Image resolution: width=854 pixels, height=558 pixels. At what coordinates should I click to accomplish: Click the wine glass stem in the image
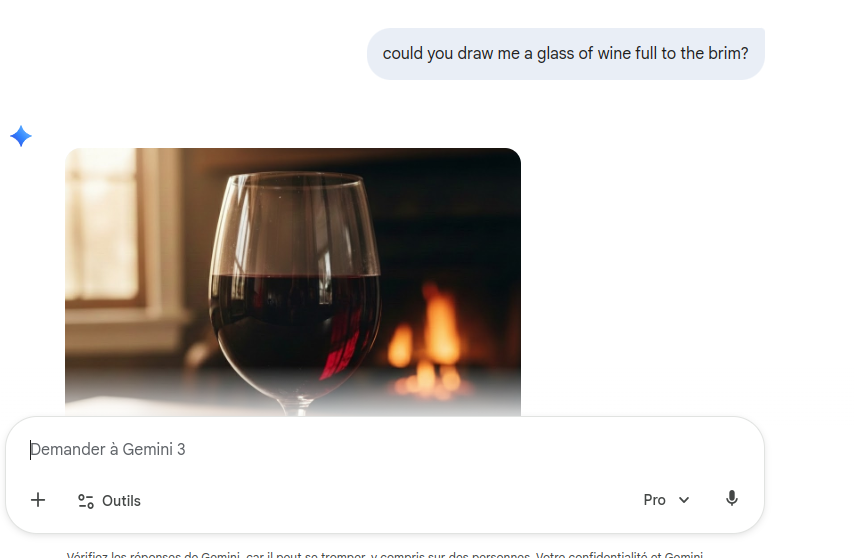pyautogui.click(x=296, y=407)
